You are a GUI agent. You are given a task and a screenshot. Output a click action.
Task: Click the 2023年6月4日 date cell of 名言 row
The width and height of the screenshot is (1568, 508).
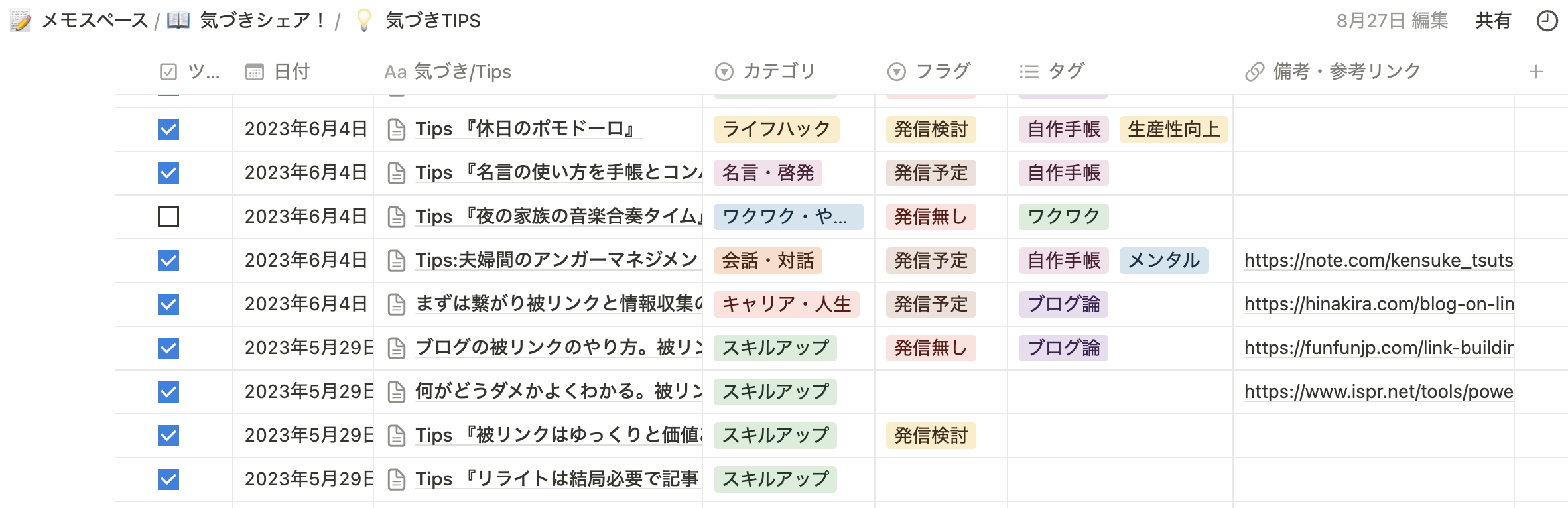305,173
